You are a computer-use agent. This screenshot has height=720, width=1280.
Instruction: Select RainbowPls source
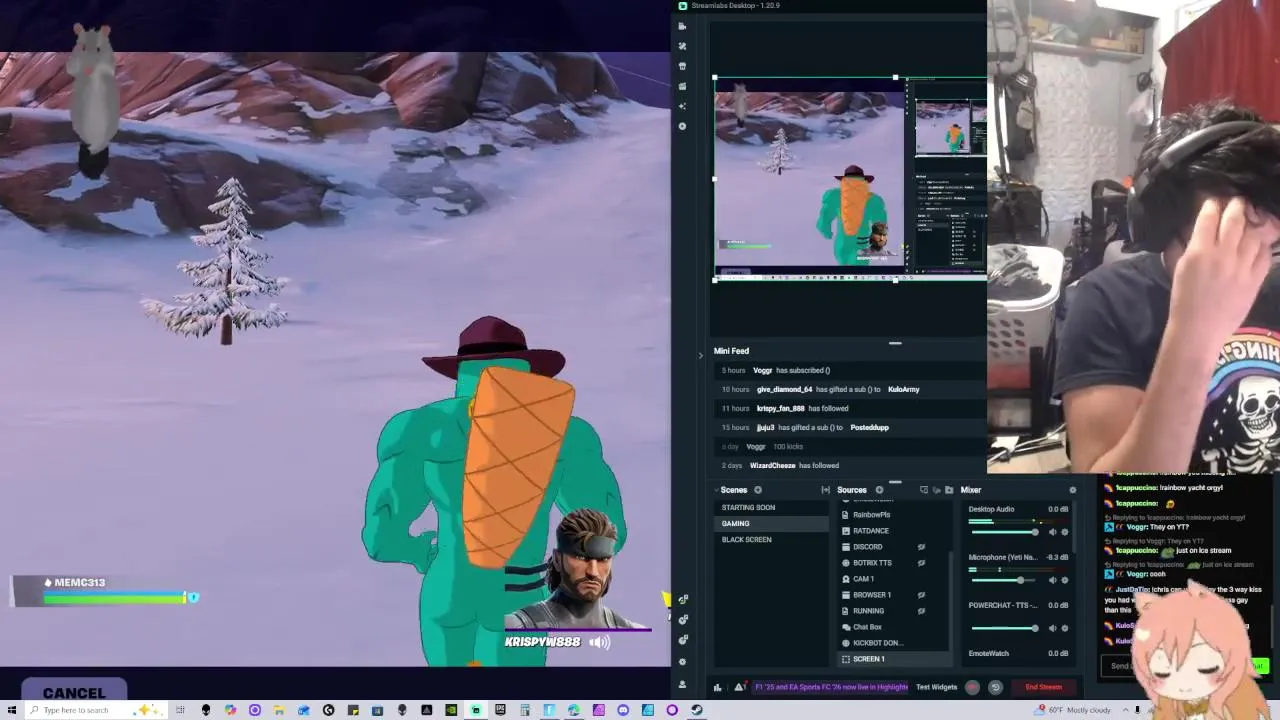tap(891, 515)
